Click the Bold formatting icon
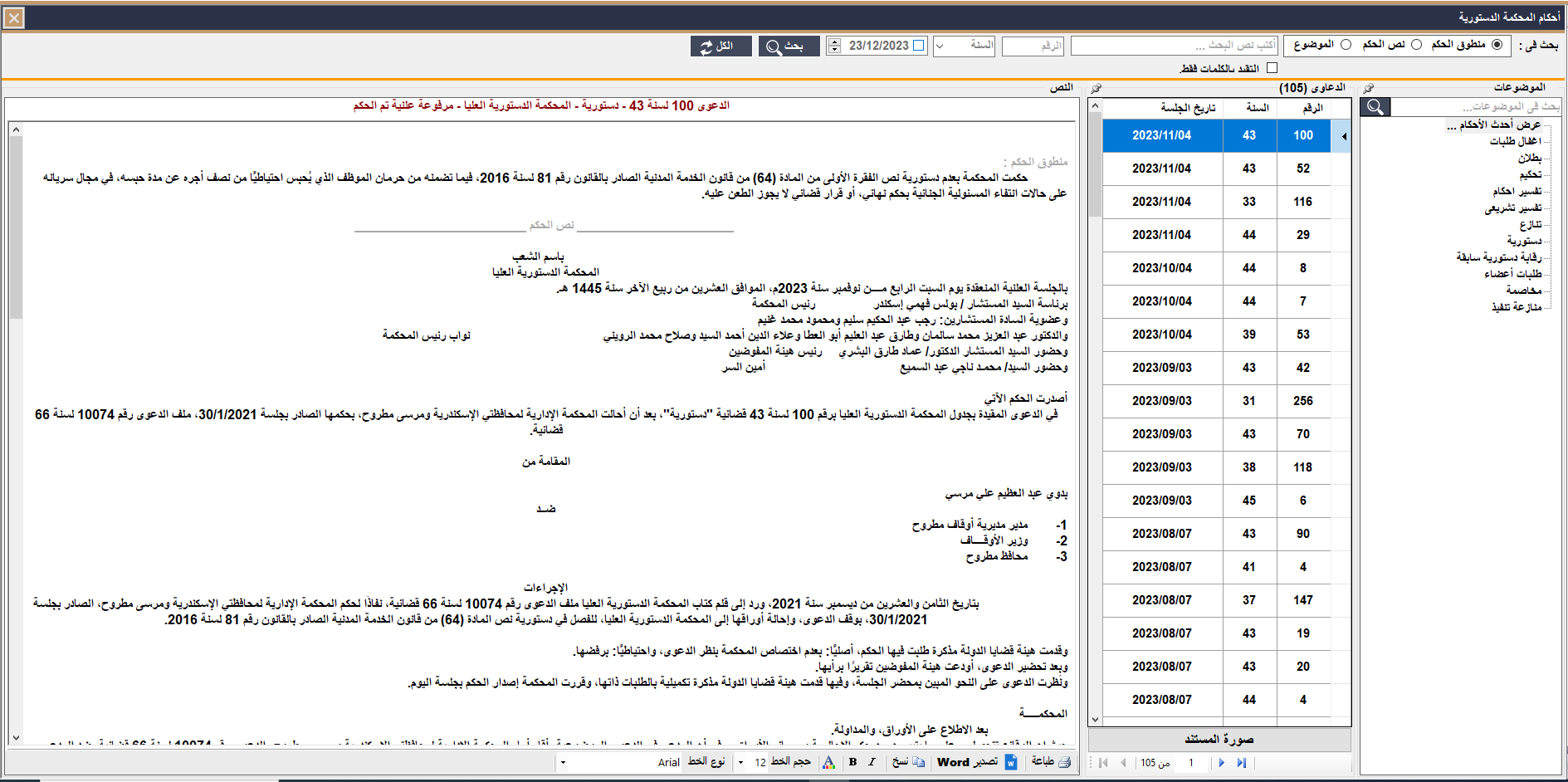 [x=852, y=762]
